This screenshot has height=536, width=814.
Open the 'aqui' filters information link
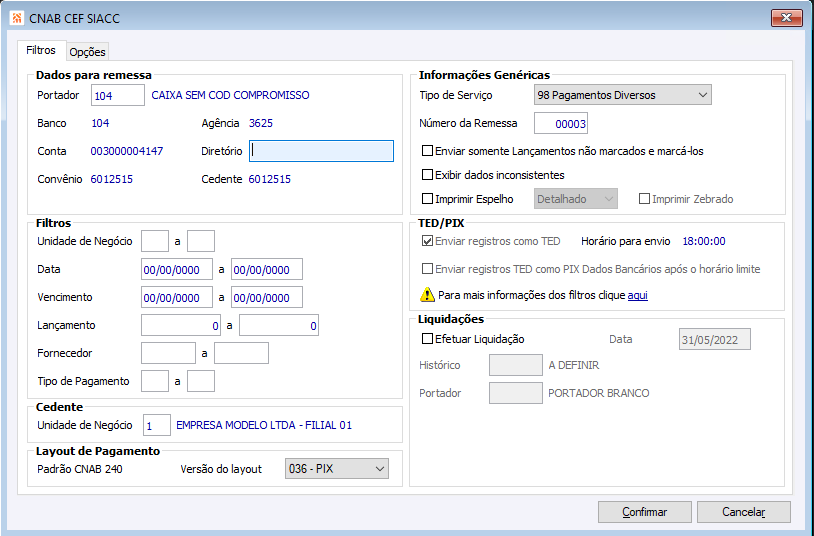(637, 296)
